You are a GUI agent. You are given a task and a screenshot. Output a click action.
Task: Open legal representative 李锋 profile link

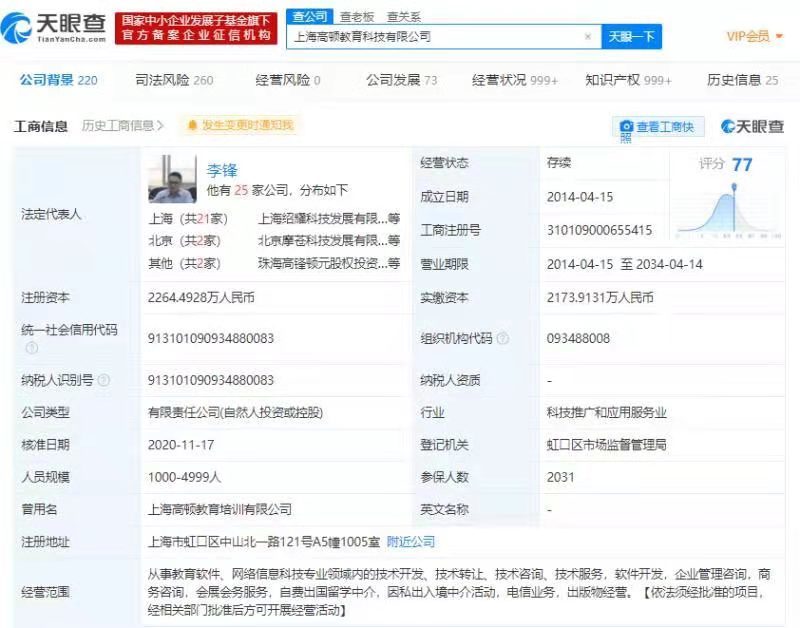[222, 170]
